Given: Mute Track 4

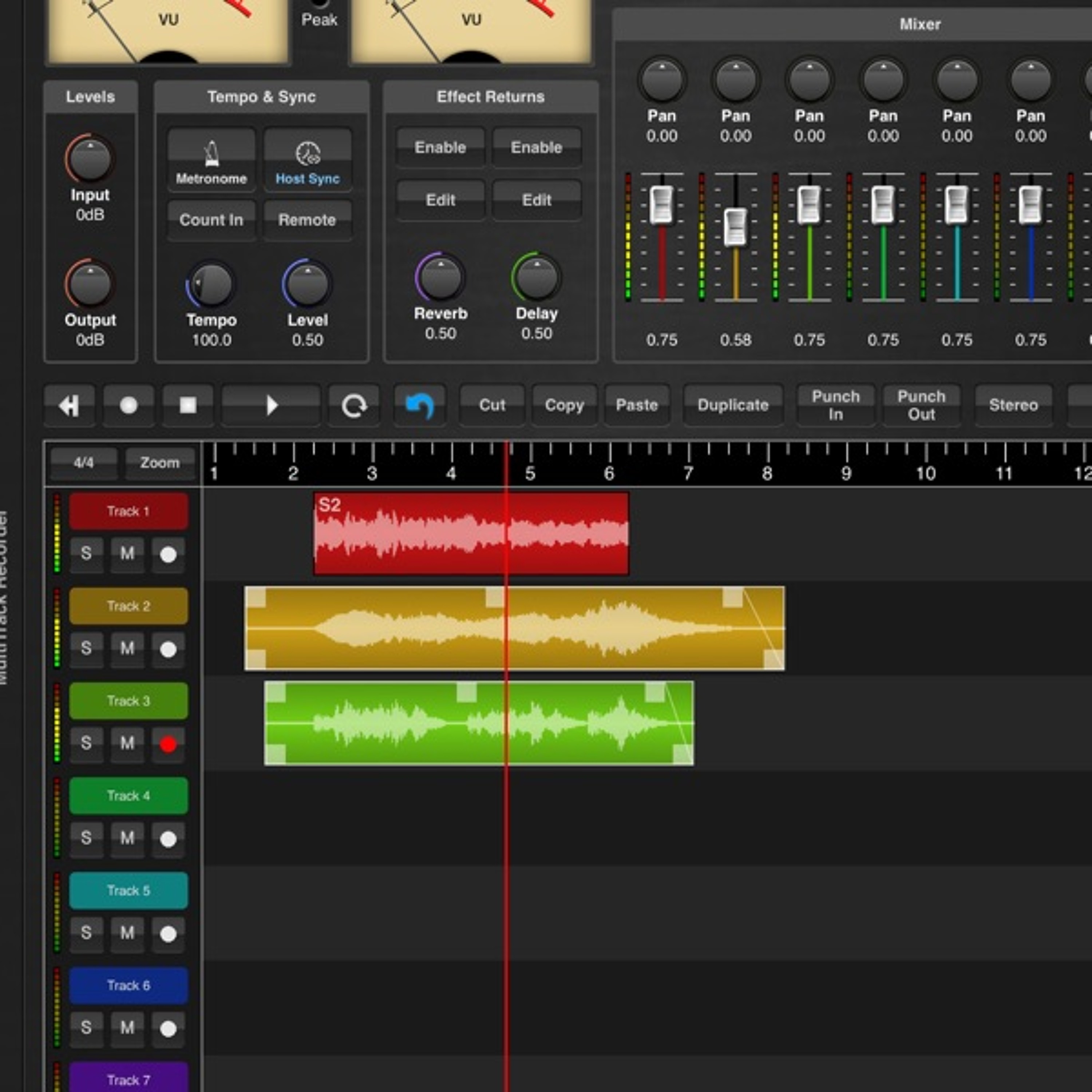Looking at the screenshot, I should tap(127, 839).
